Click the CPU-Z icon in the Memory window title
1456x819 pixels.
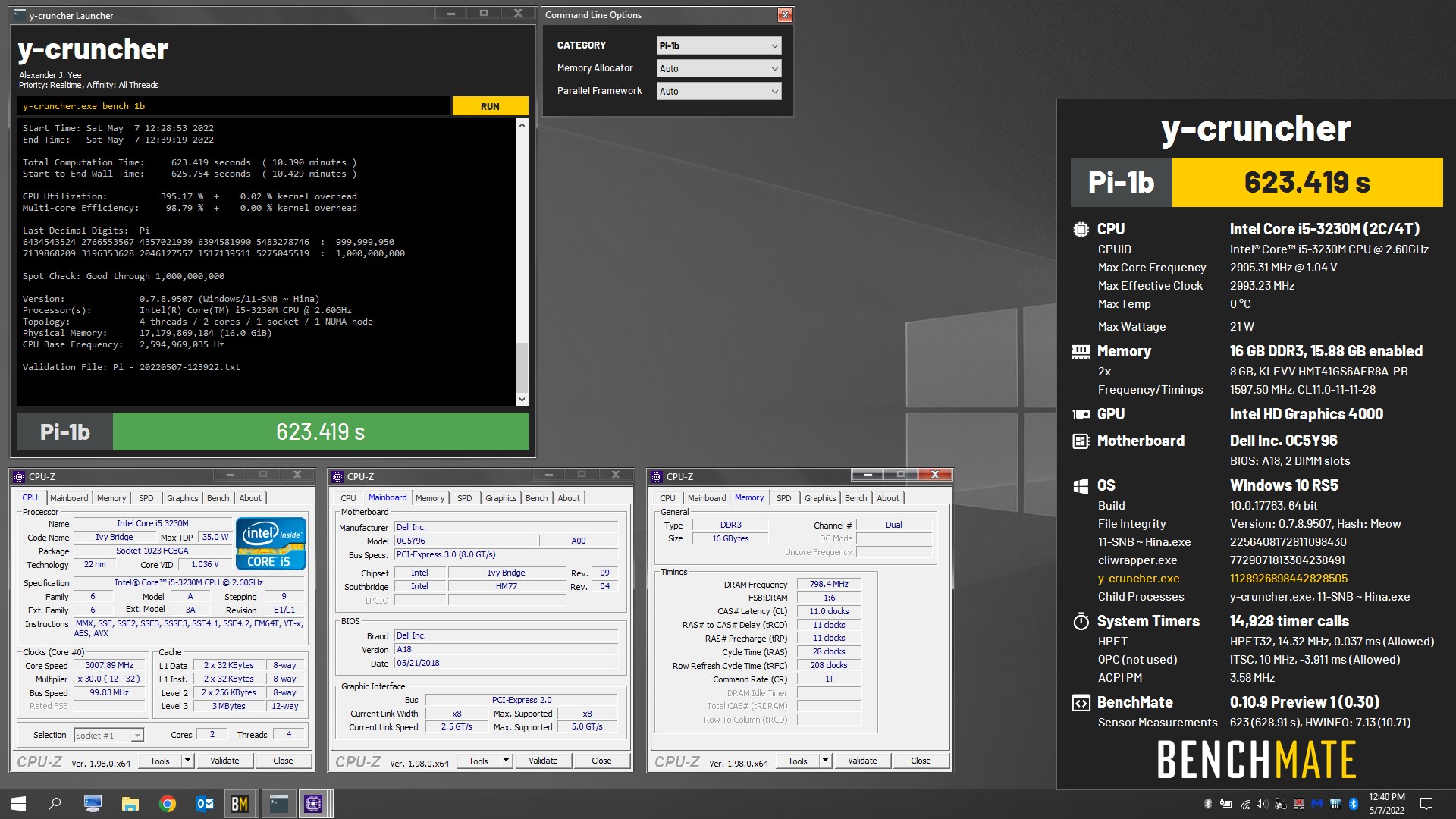coord(657,476)
